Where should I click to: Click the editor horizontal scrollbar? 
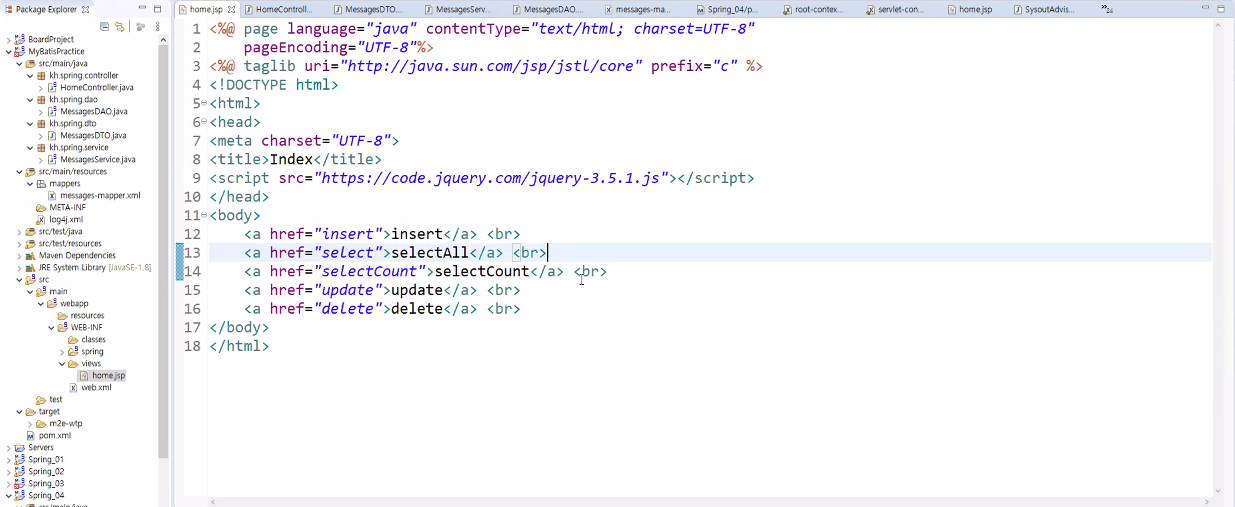(x=708, y=501)
